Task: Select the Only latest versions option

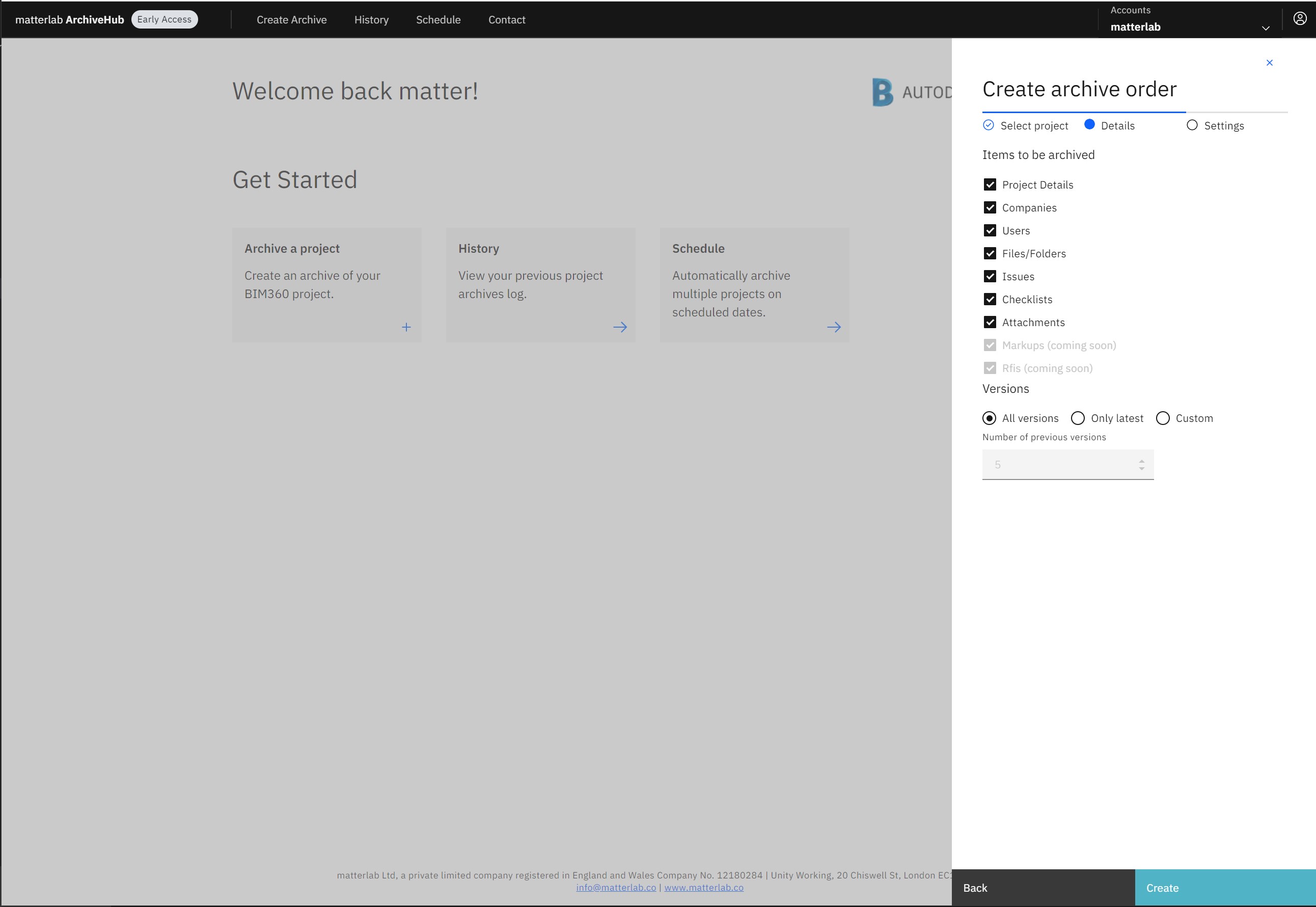Action: coord(1078,418)
